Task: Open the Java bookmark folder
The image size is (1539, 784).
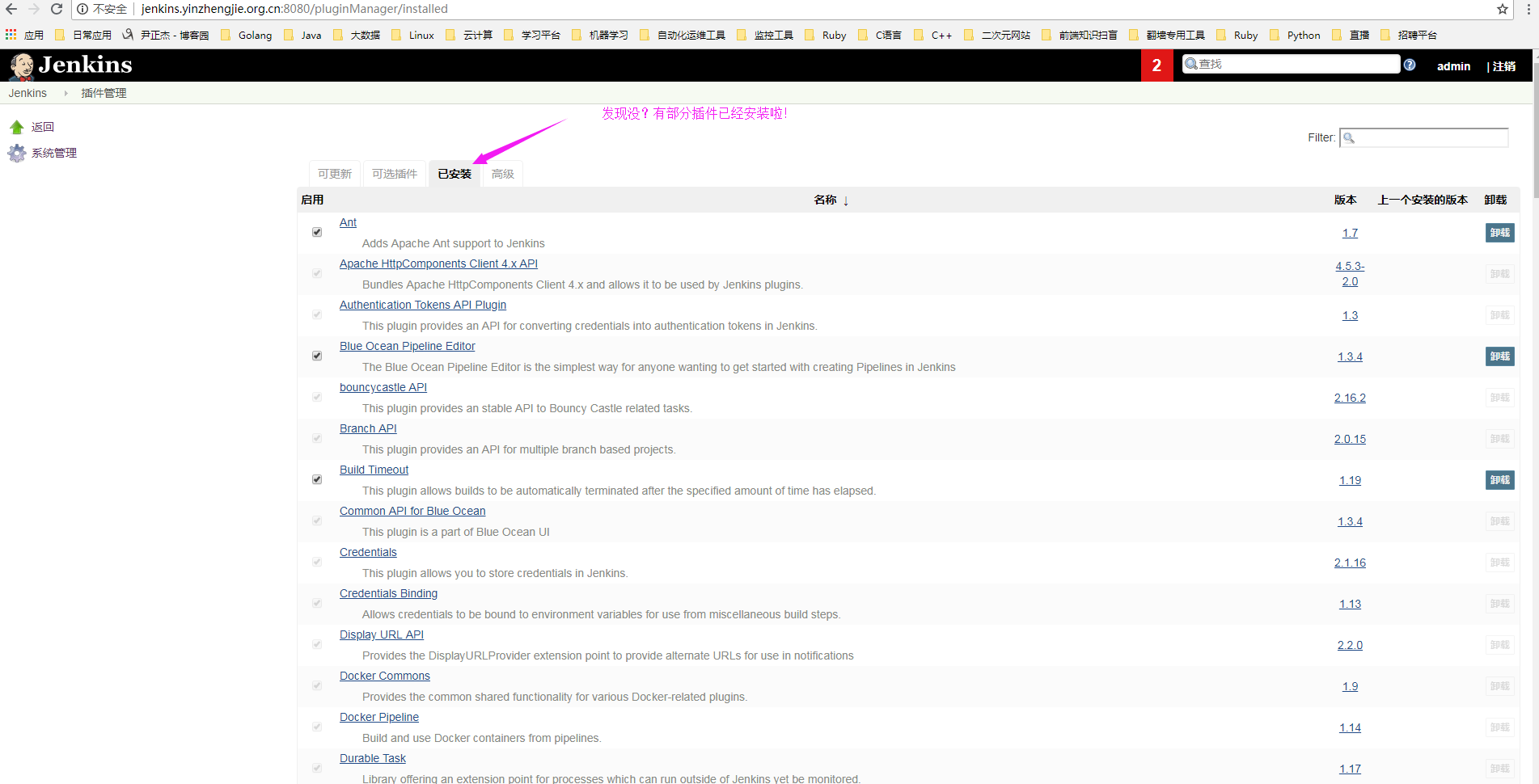Action: coord(302,35)
